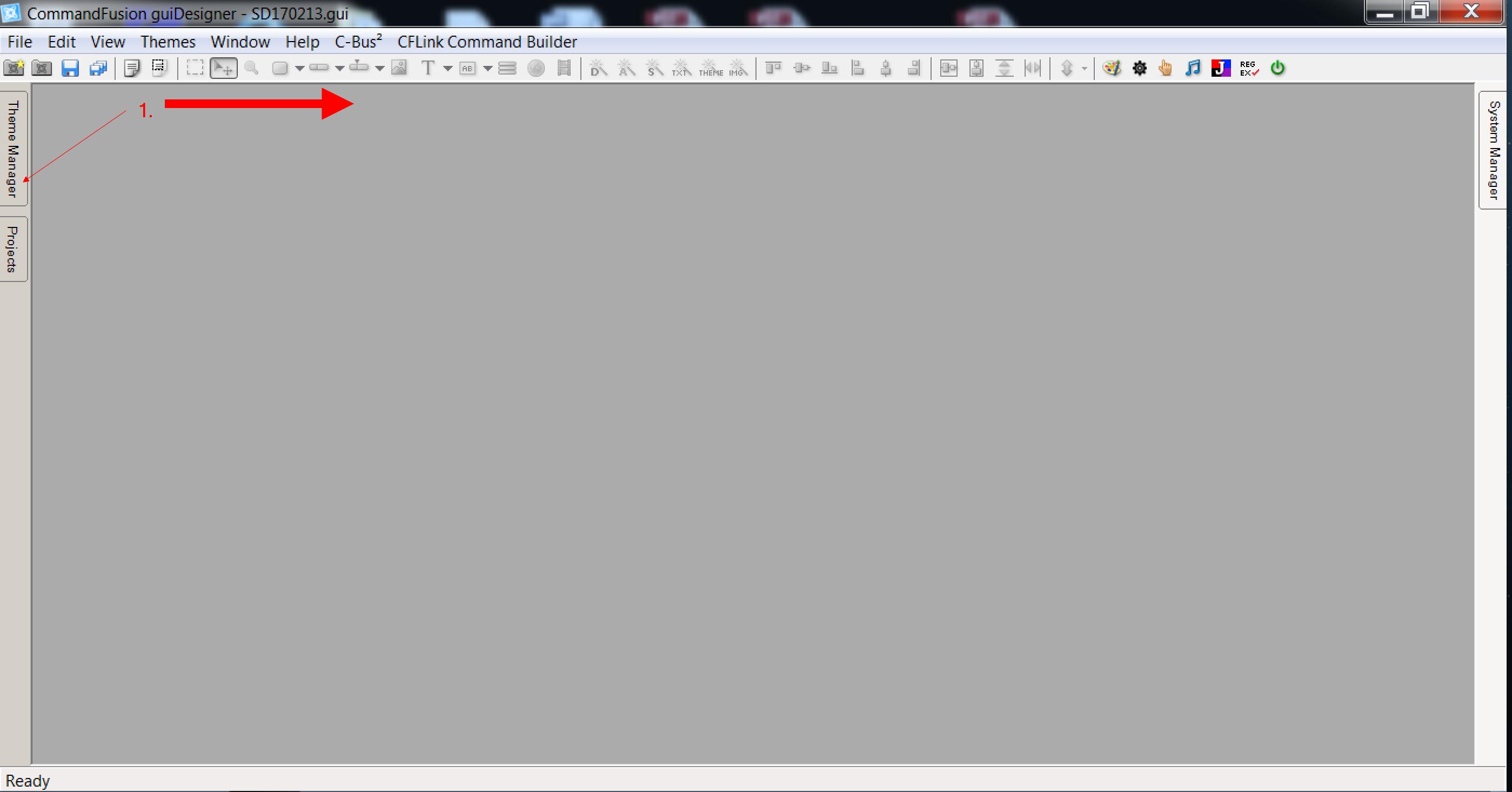
Task: Toggle the THEME wizard tool
Action: tap(711, 69)
